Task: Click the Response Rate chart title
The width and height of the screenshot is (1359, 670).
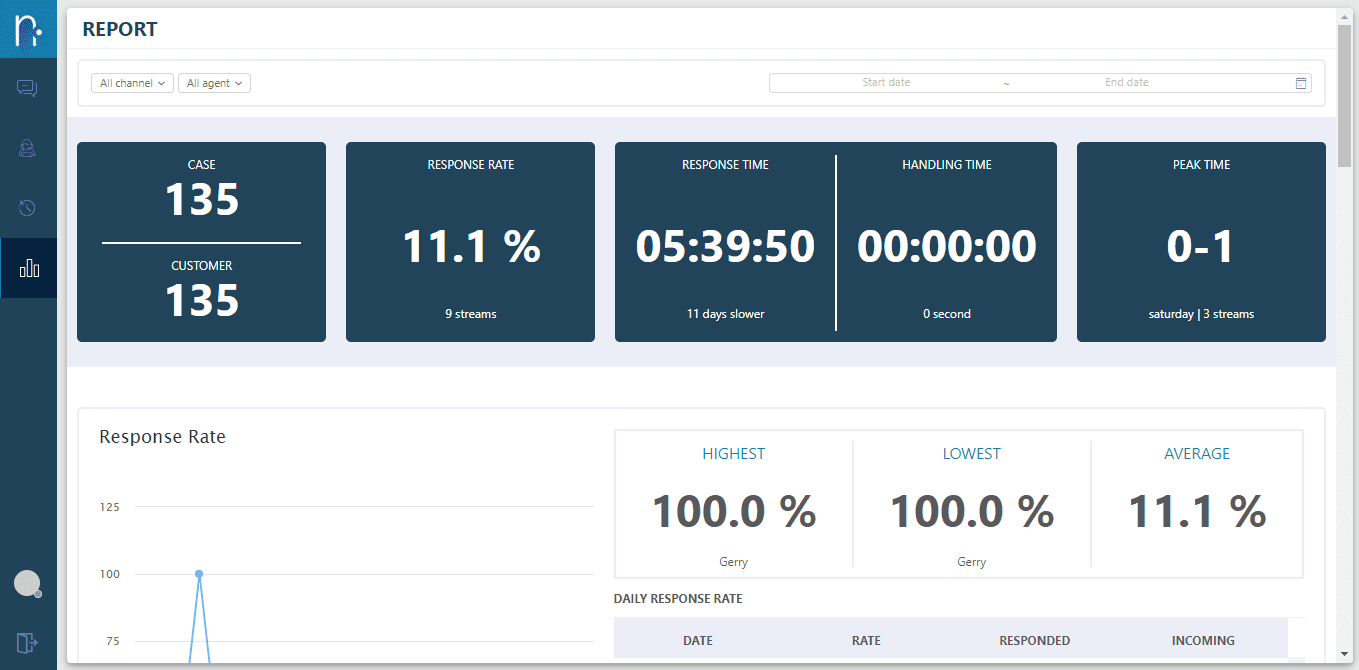Action: coord(163,437)
